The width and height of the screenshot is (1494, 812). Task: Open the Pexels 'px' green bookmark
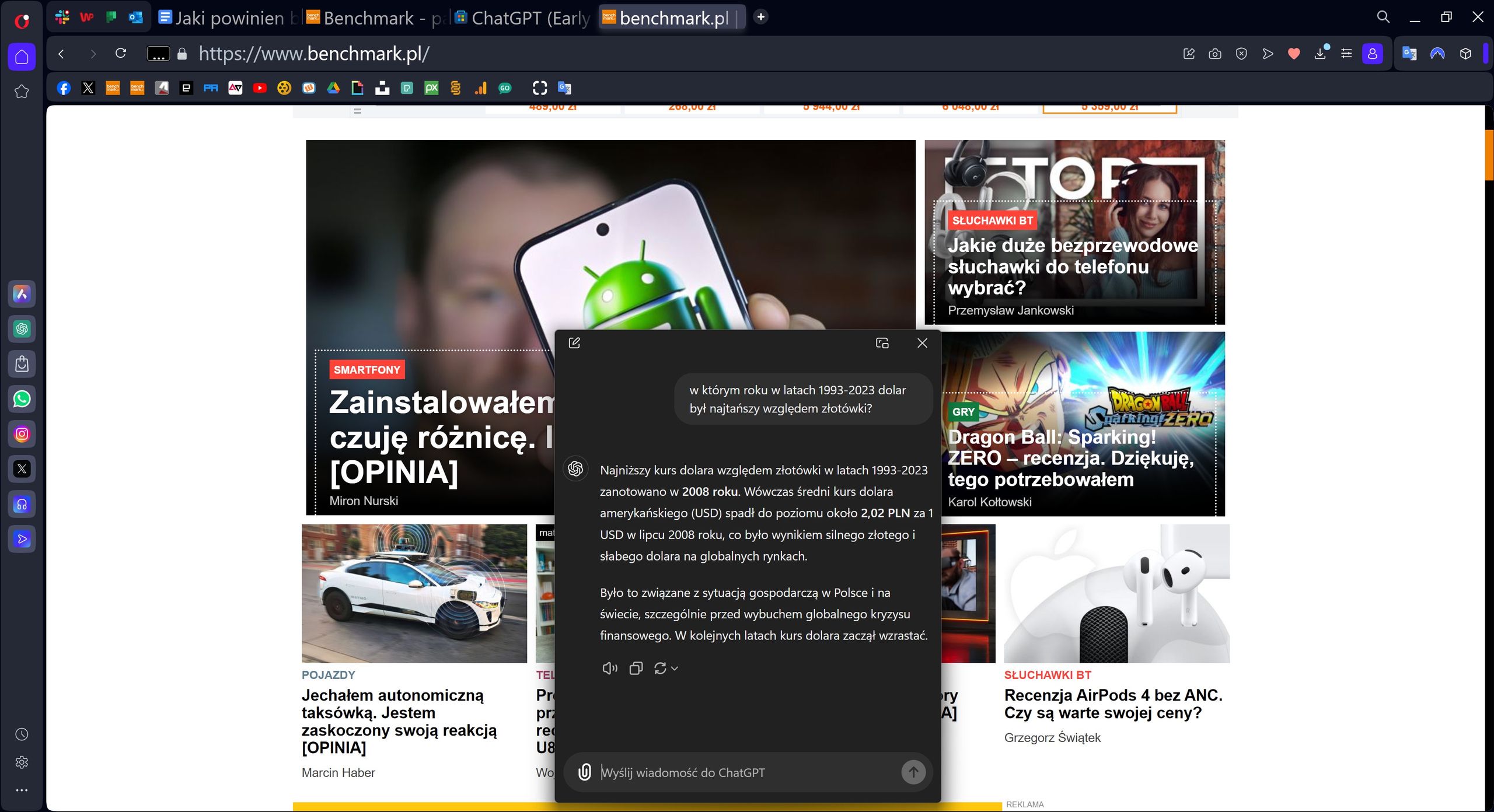coord(431,88)
